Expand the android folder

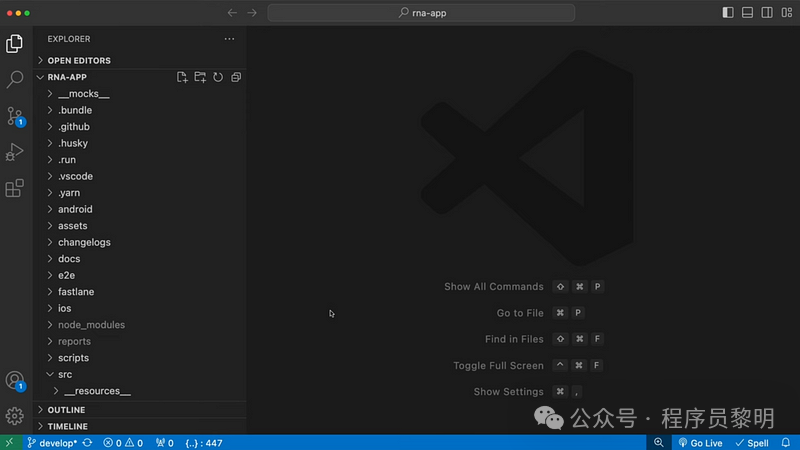click(x=140, y=209)
